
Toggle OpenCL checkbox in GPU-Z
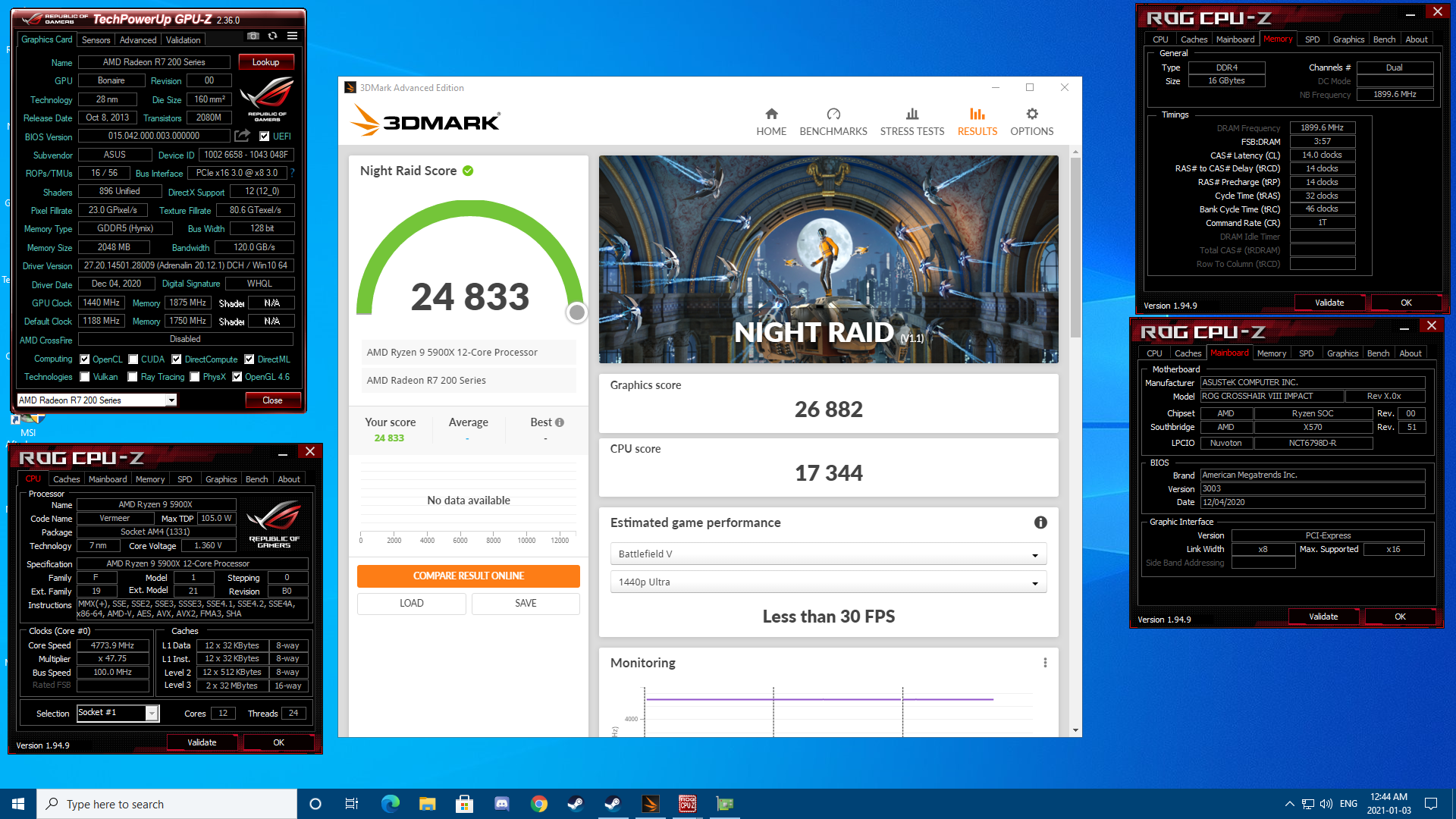85,359
